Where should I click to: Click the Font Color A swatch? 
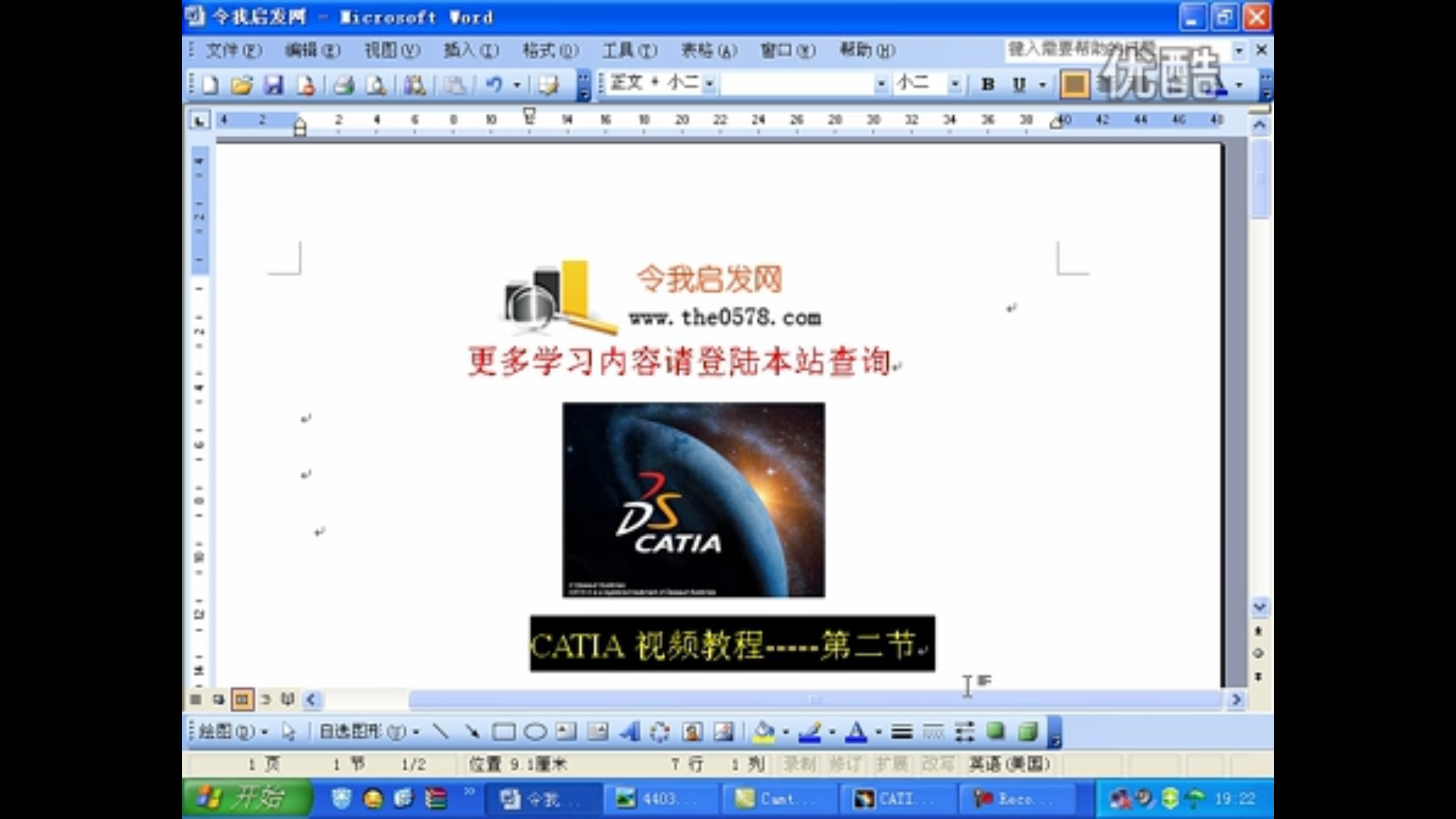click(856, 731)
